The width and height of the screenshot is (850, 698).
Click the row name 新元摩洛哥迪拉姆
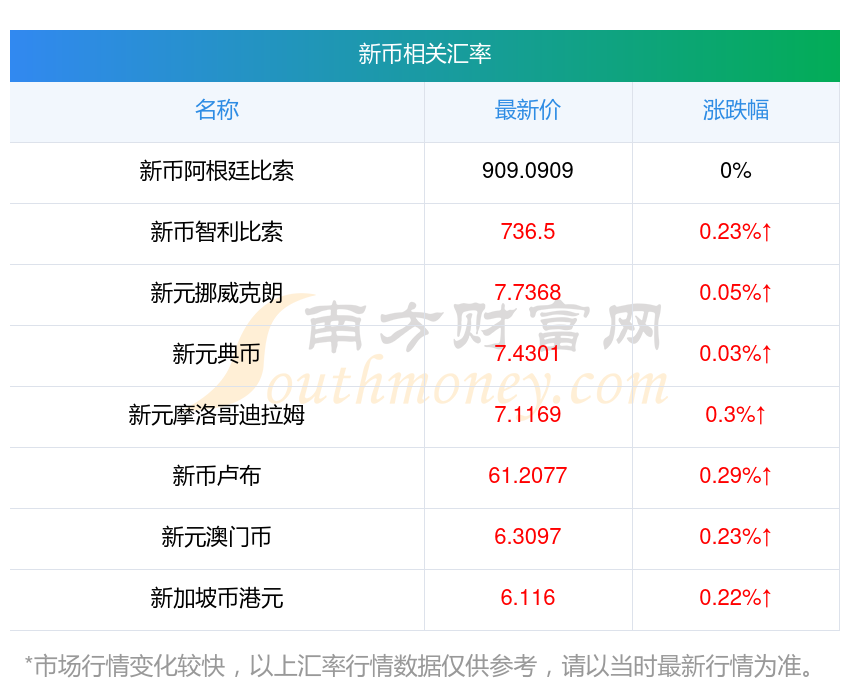pos(217,415)
